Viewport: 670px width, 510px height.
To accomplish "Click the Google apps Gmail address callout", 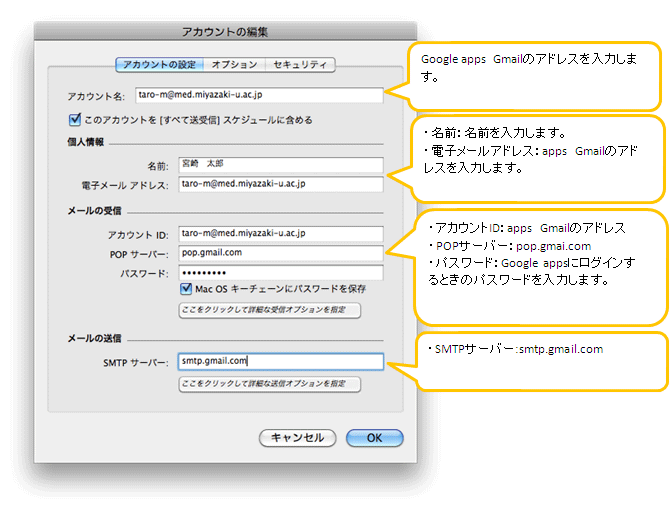I will tap(540, 75).
